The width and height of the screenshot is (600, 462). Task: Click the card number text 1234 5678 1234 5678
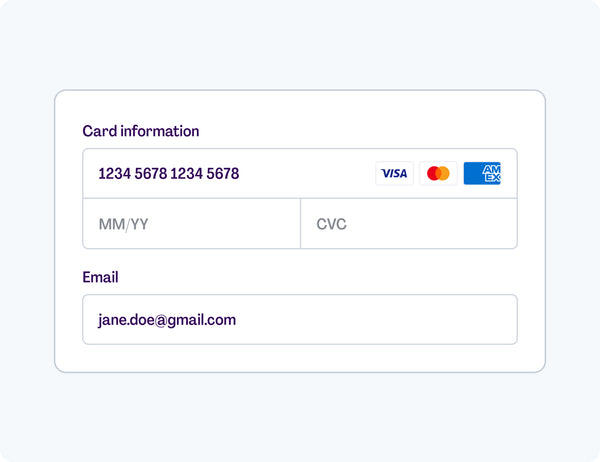point(168,174)
